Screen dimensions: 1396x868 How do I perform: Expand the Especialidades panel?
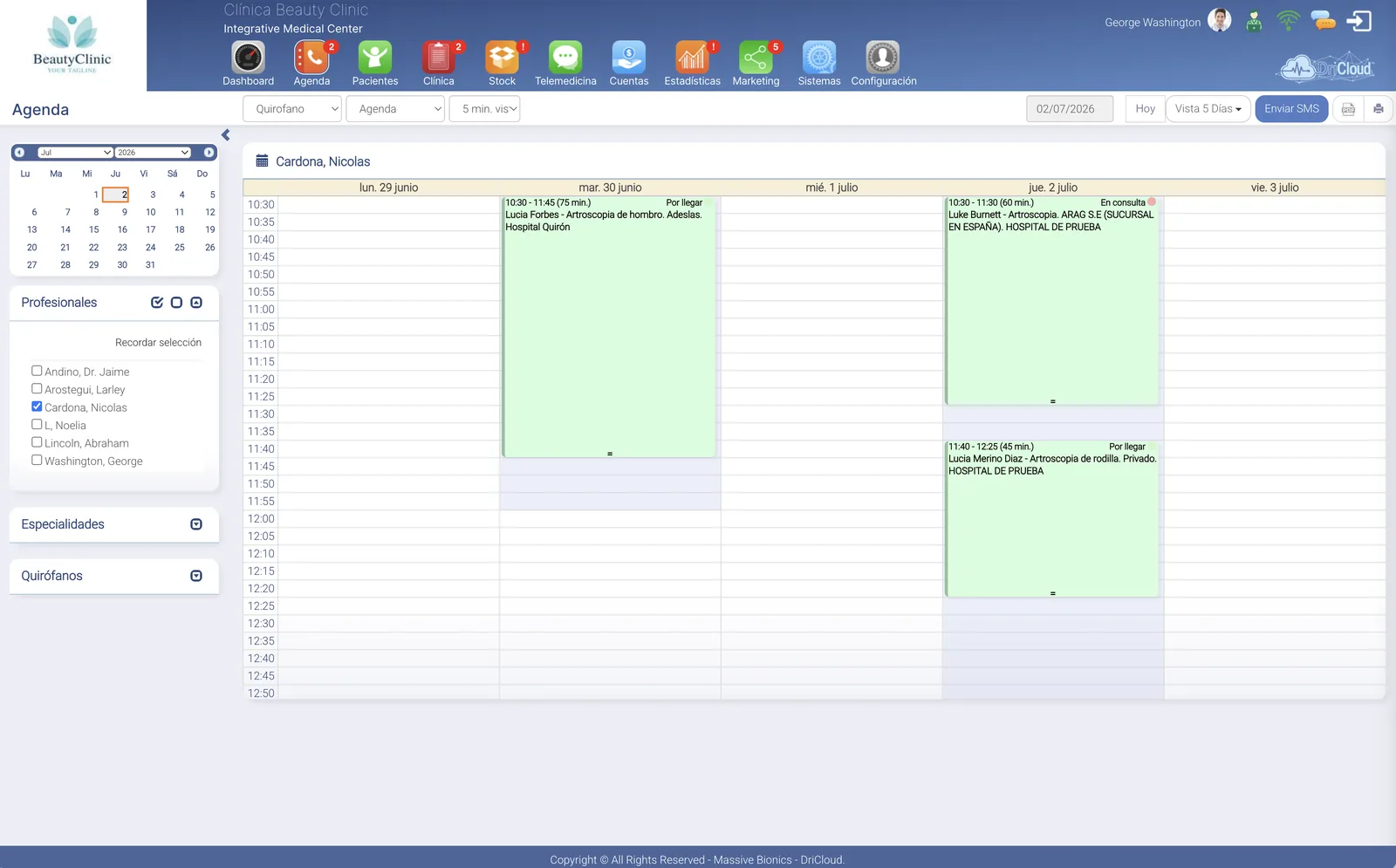point(196,524)
